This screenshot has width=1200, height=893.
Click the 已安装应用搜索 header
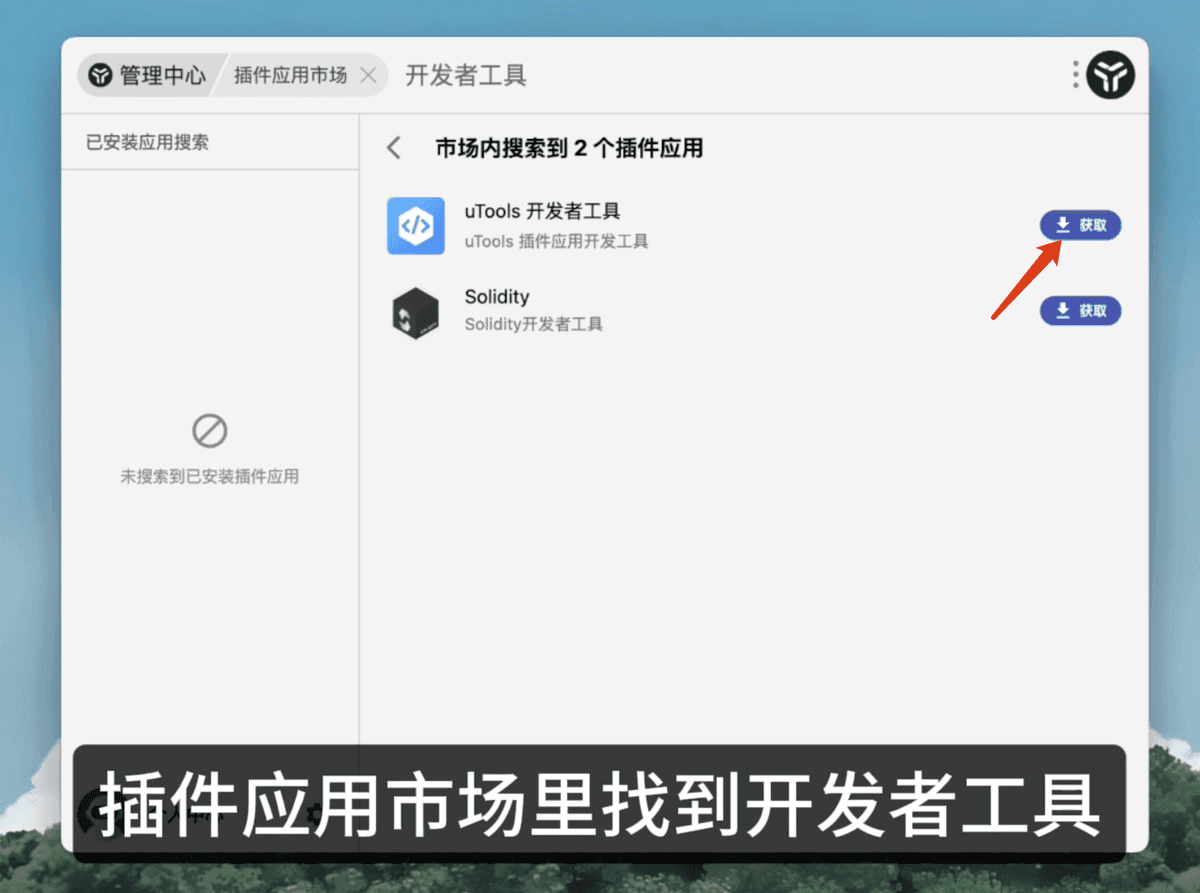(x=148, y=142)
